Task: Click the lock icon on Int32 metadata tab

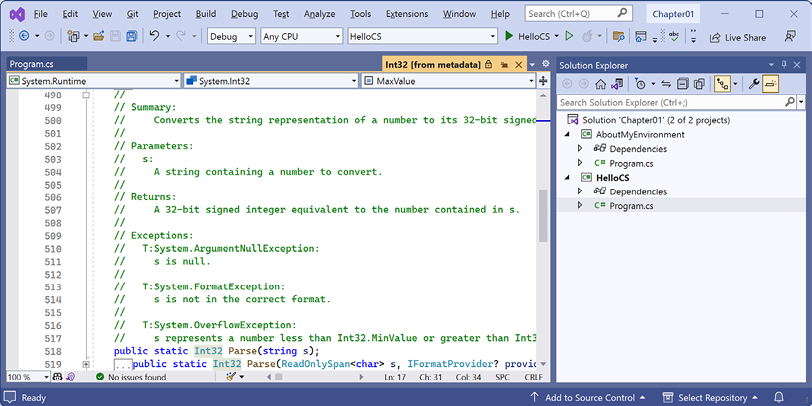Action: [488, 65]
